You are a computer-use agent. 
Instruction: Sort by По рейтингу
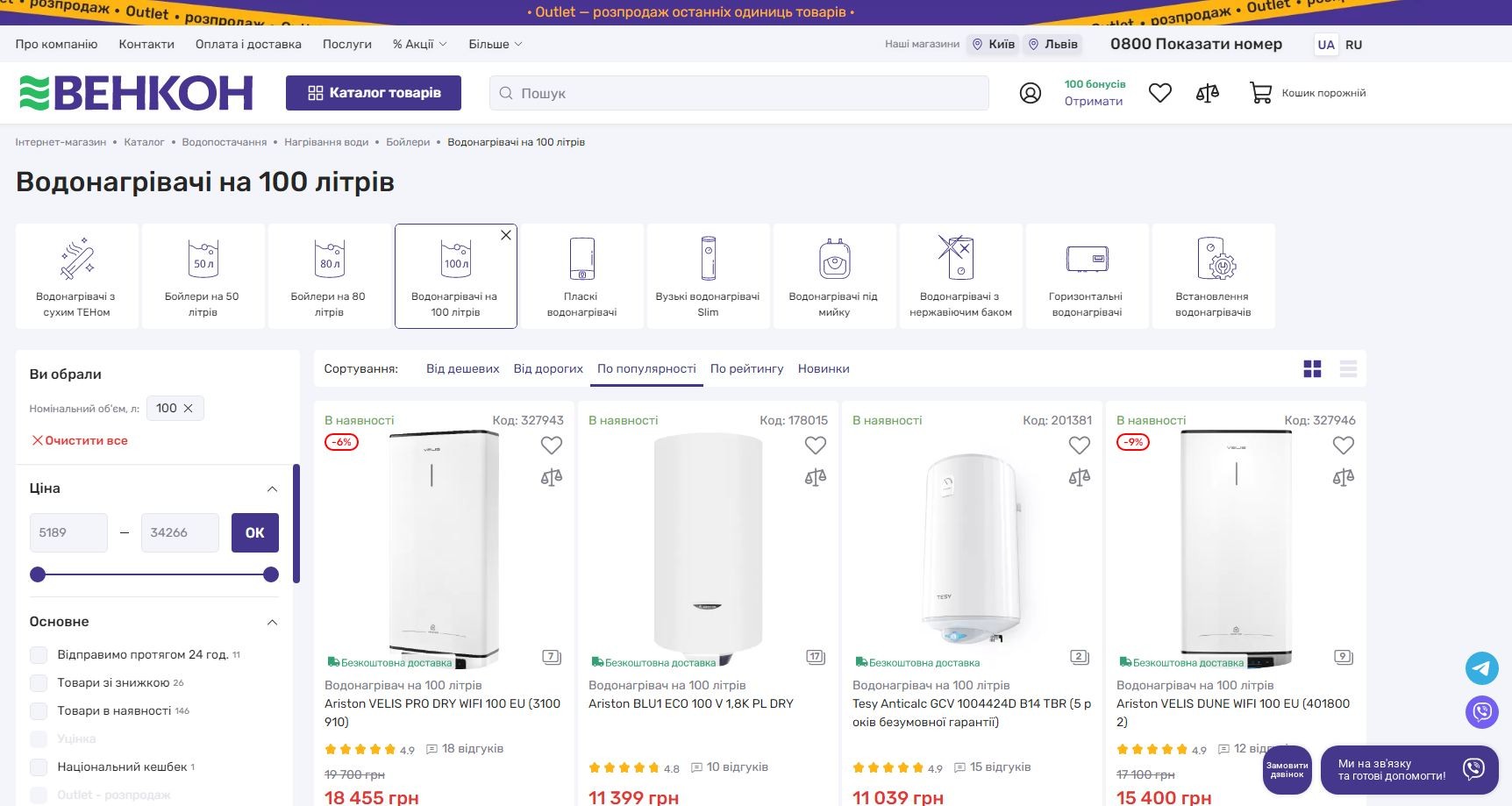pos(747,369)
